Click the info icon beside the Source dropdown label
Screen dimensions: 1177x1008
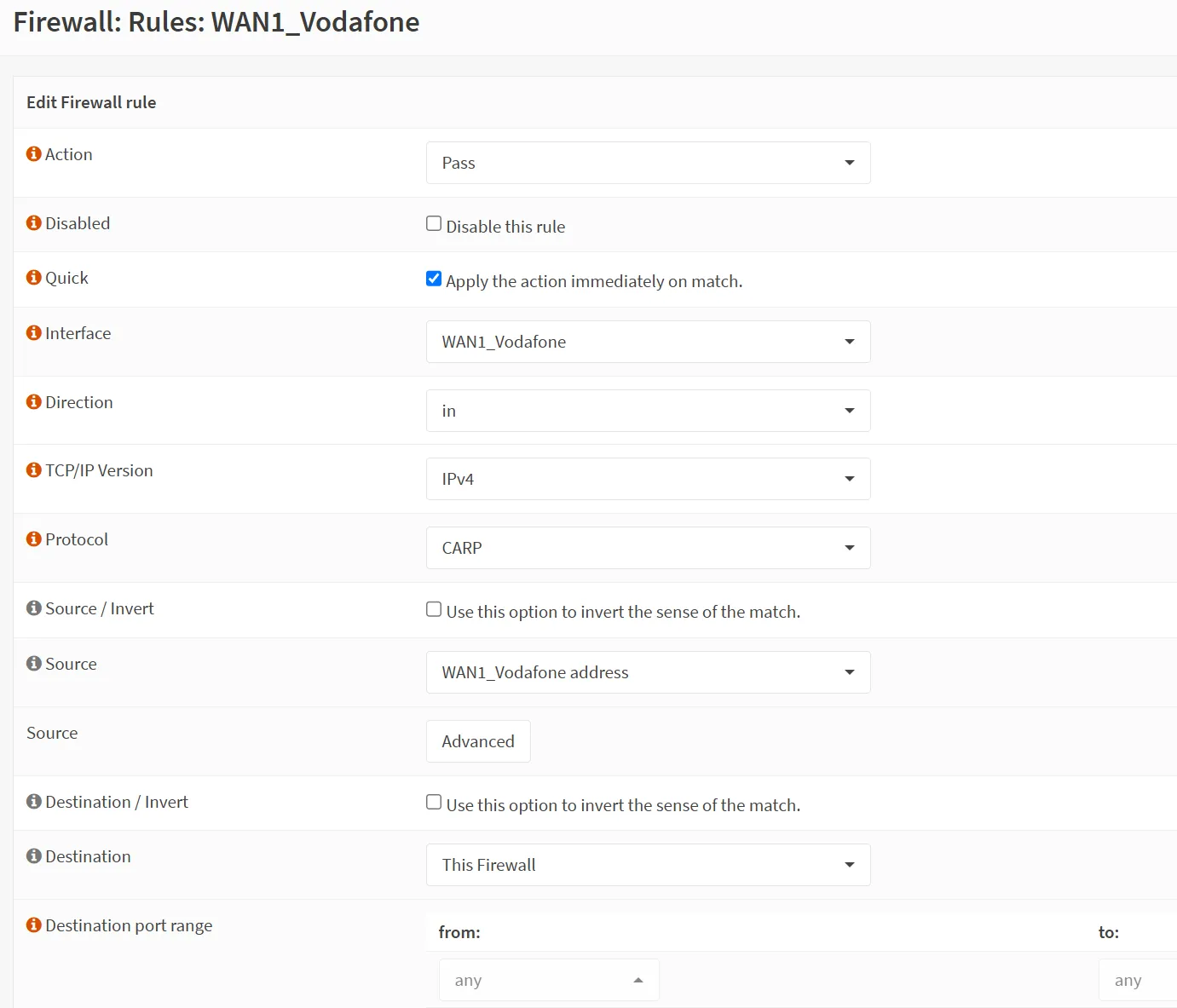34,664
